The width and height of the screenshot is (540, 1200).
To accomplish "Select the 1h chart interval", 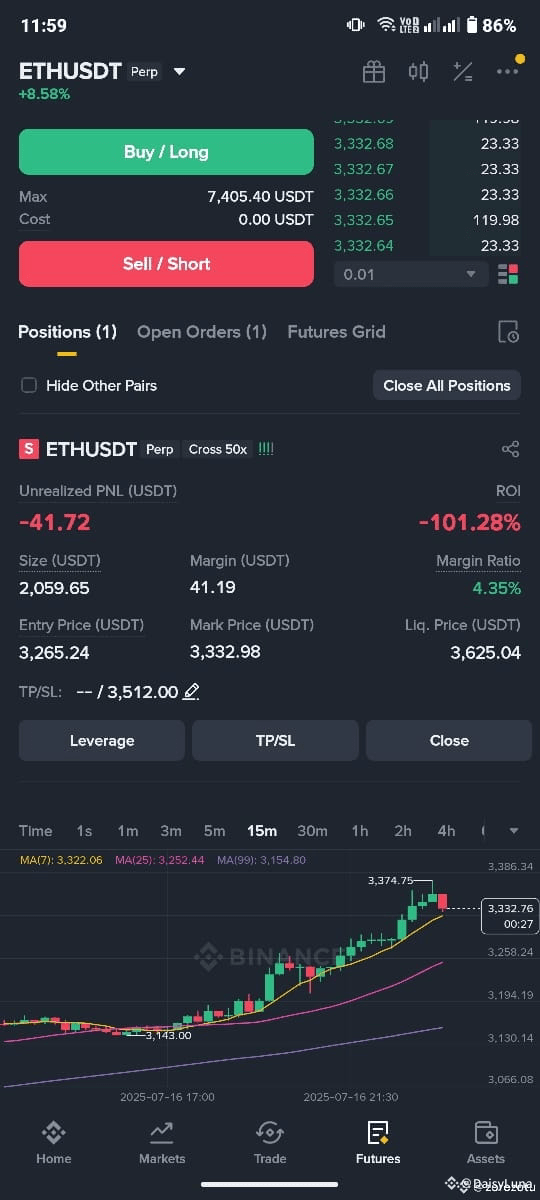I will coord(359,831).
